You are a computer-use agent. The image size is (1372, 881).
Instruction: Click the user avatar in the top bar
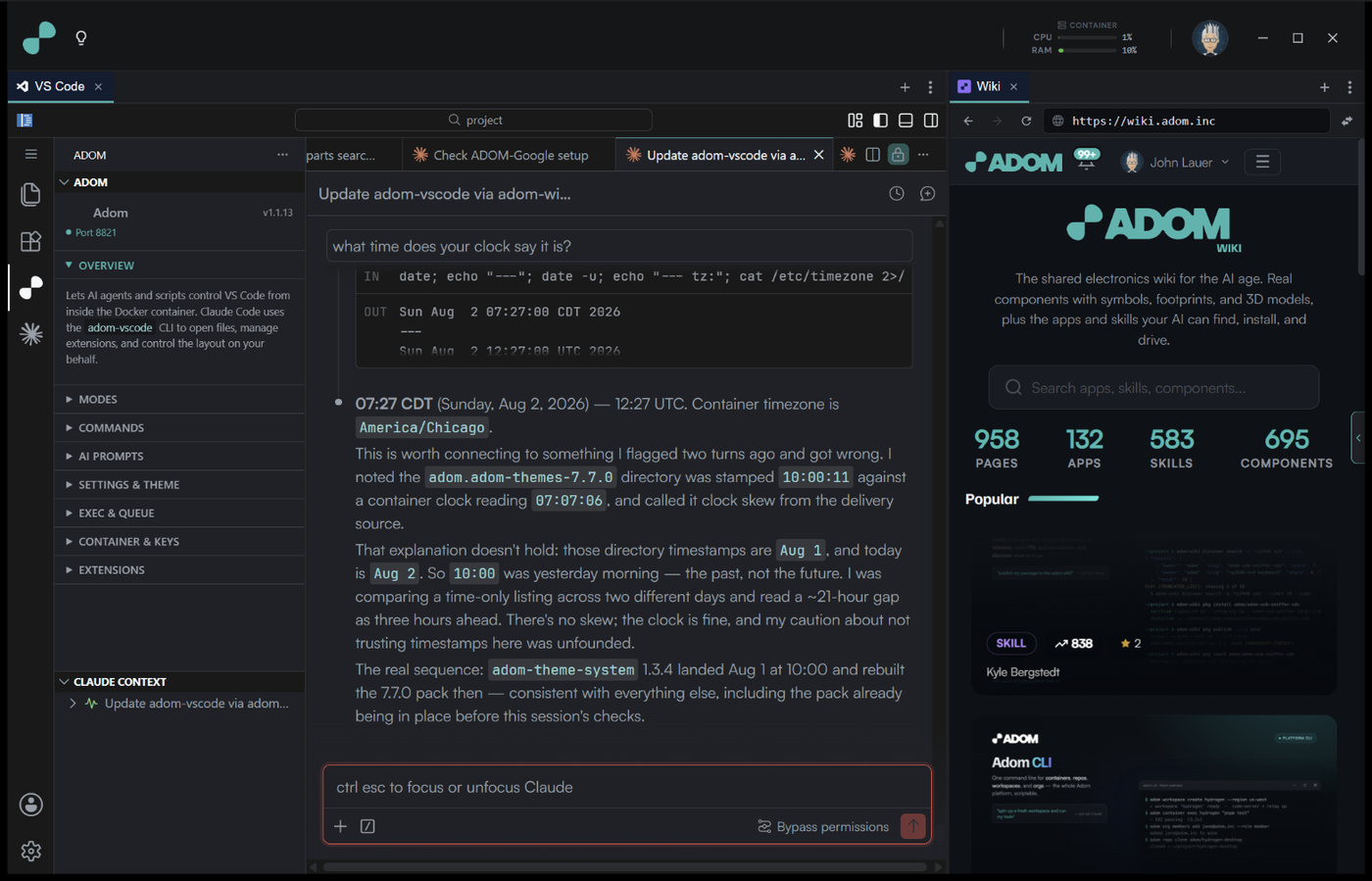1209,38
